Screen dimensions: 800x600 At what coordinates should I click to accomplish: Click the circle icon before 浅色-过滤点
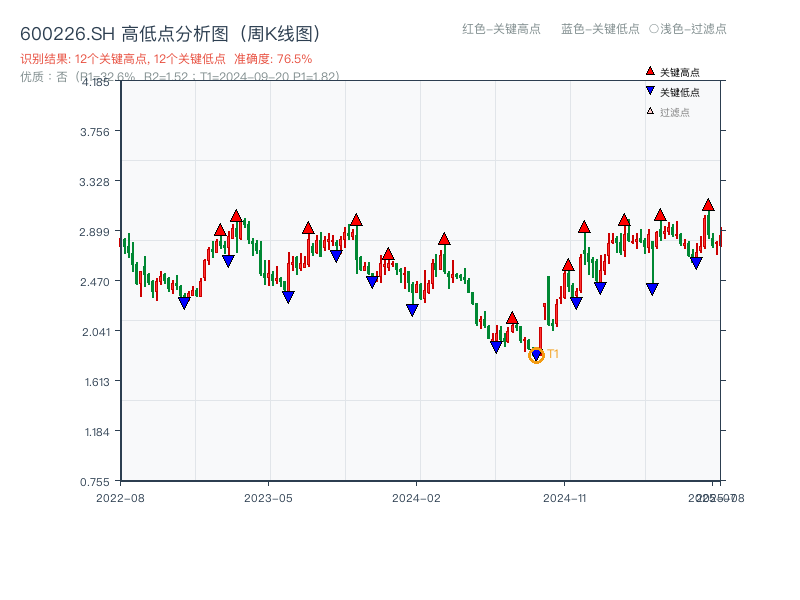pos(654,29)
